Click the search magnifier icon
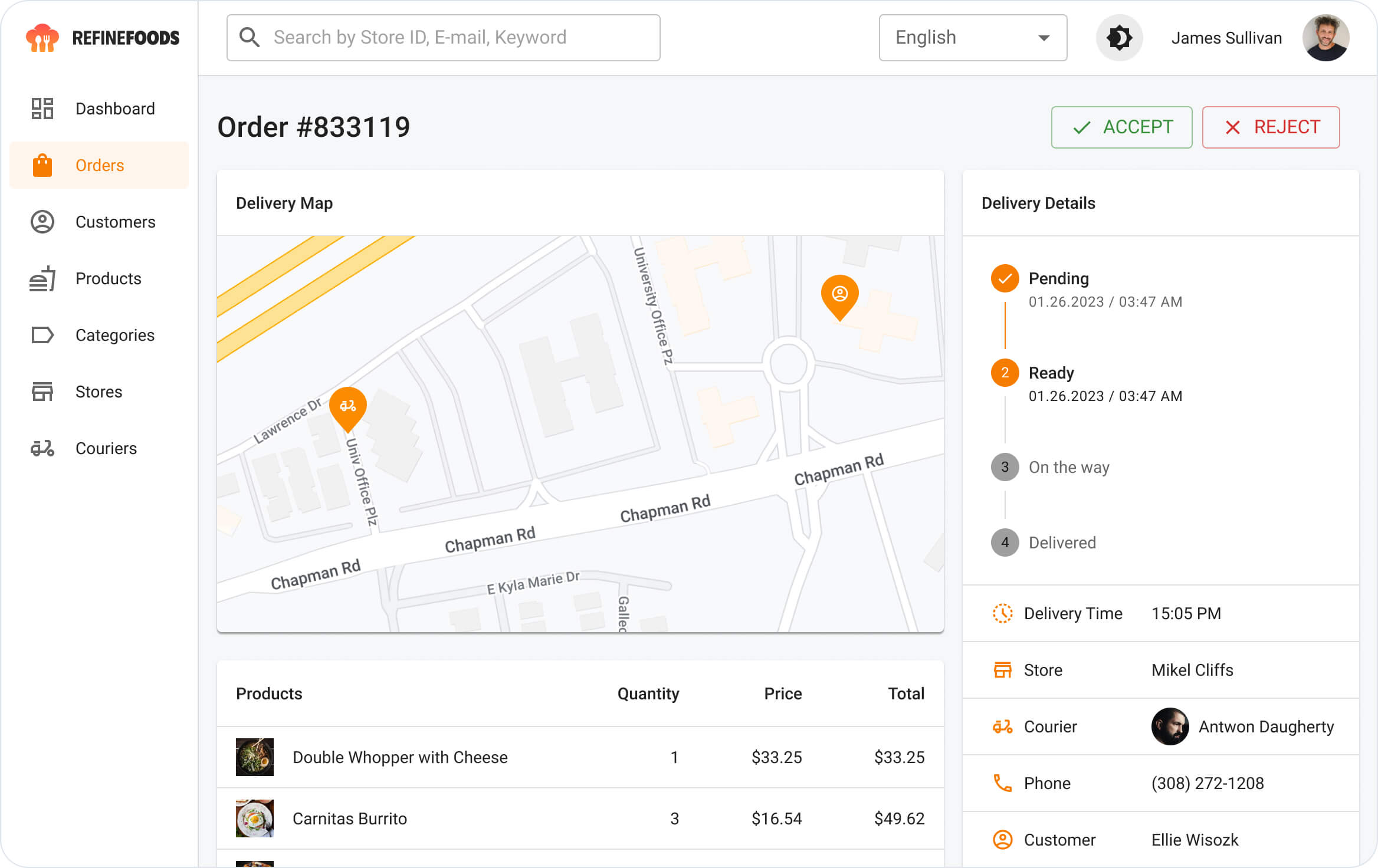This screenshot has width=1378, height=868. tap(250, 37)
